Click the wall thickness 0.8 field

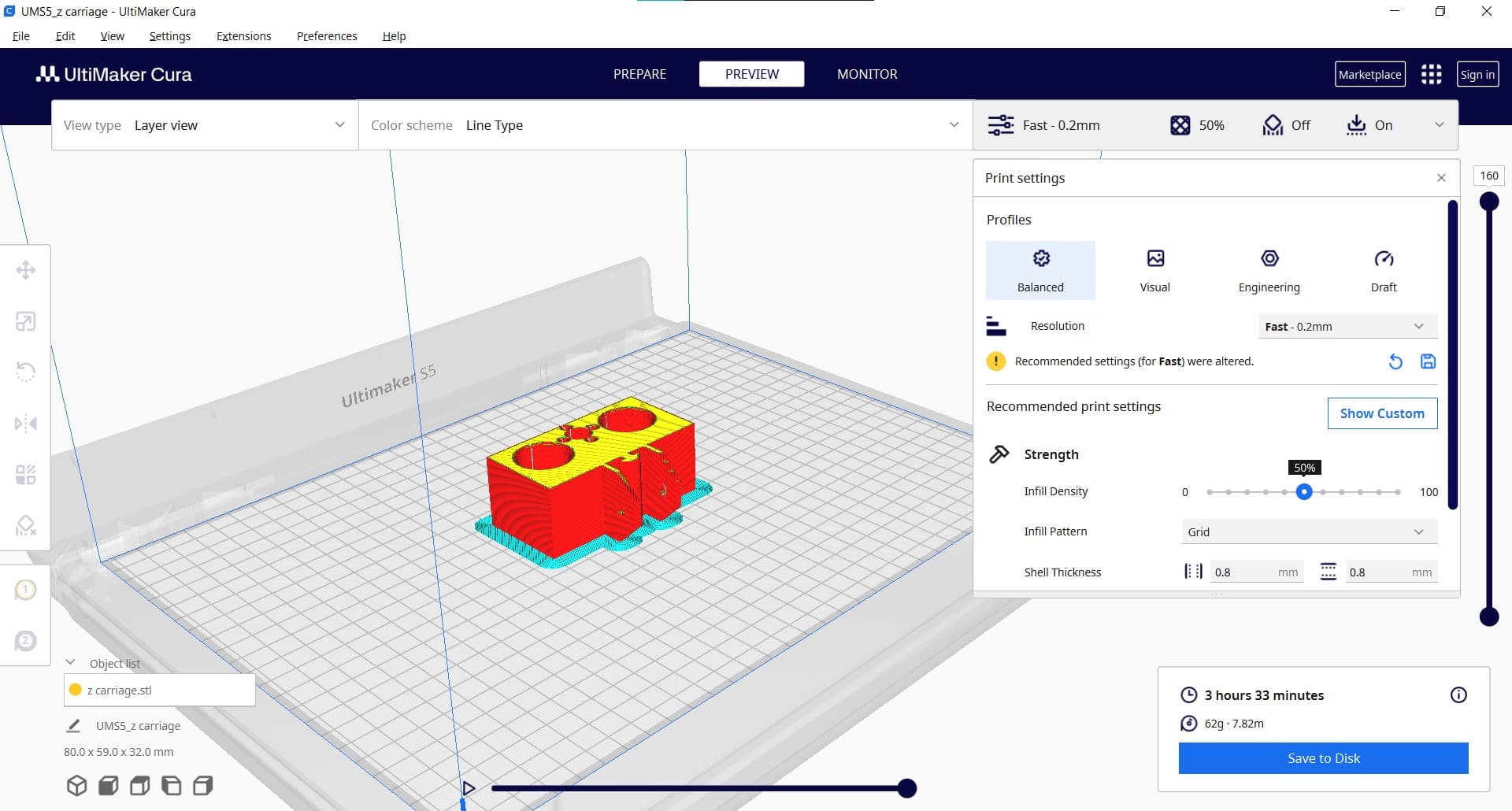(1257, 572)
